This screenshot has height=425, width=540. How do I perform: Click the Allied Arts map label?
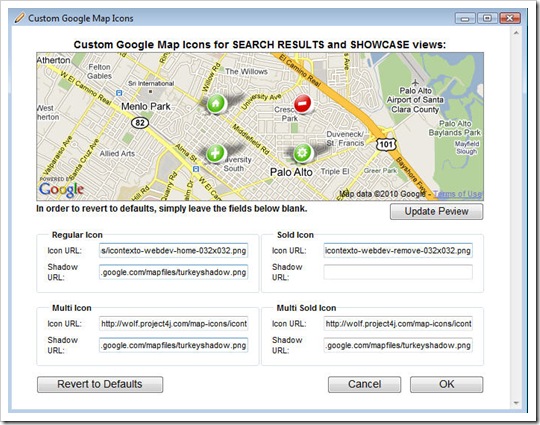(117, 154)
